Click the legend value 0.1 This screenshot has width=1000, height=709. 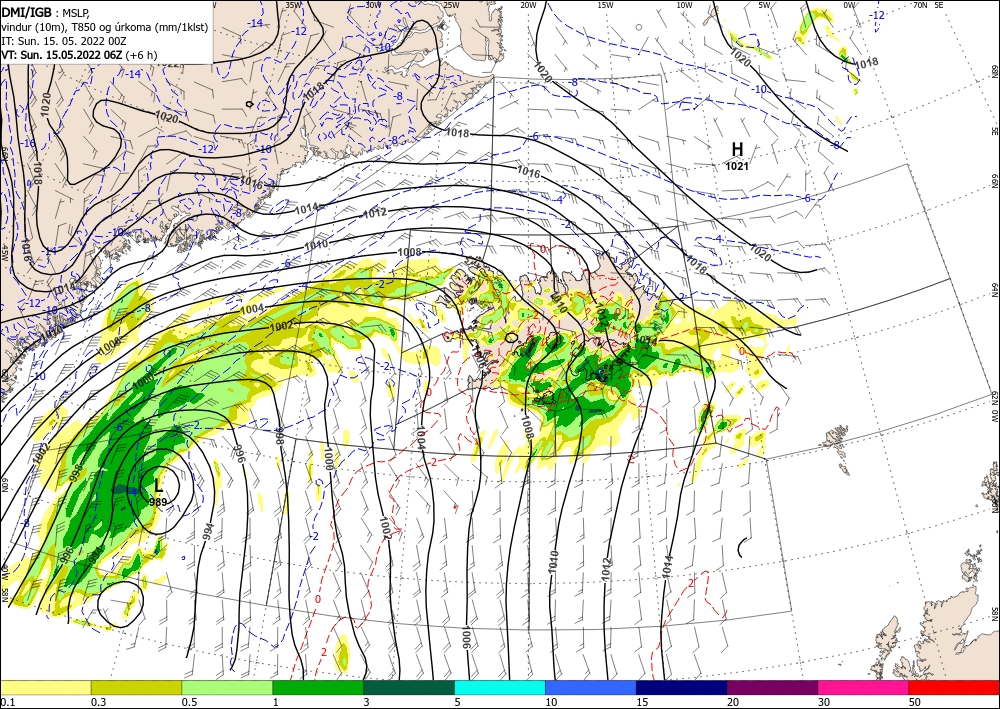tap(7, 702)
